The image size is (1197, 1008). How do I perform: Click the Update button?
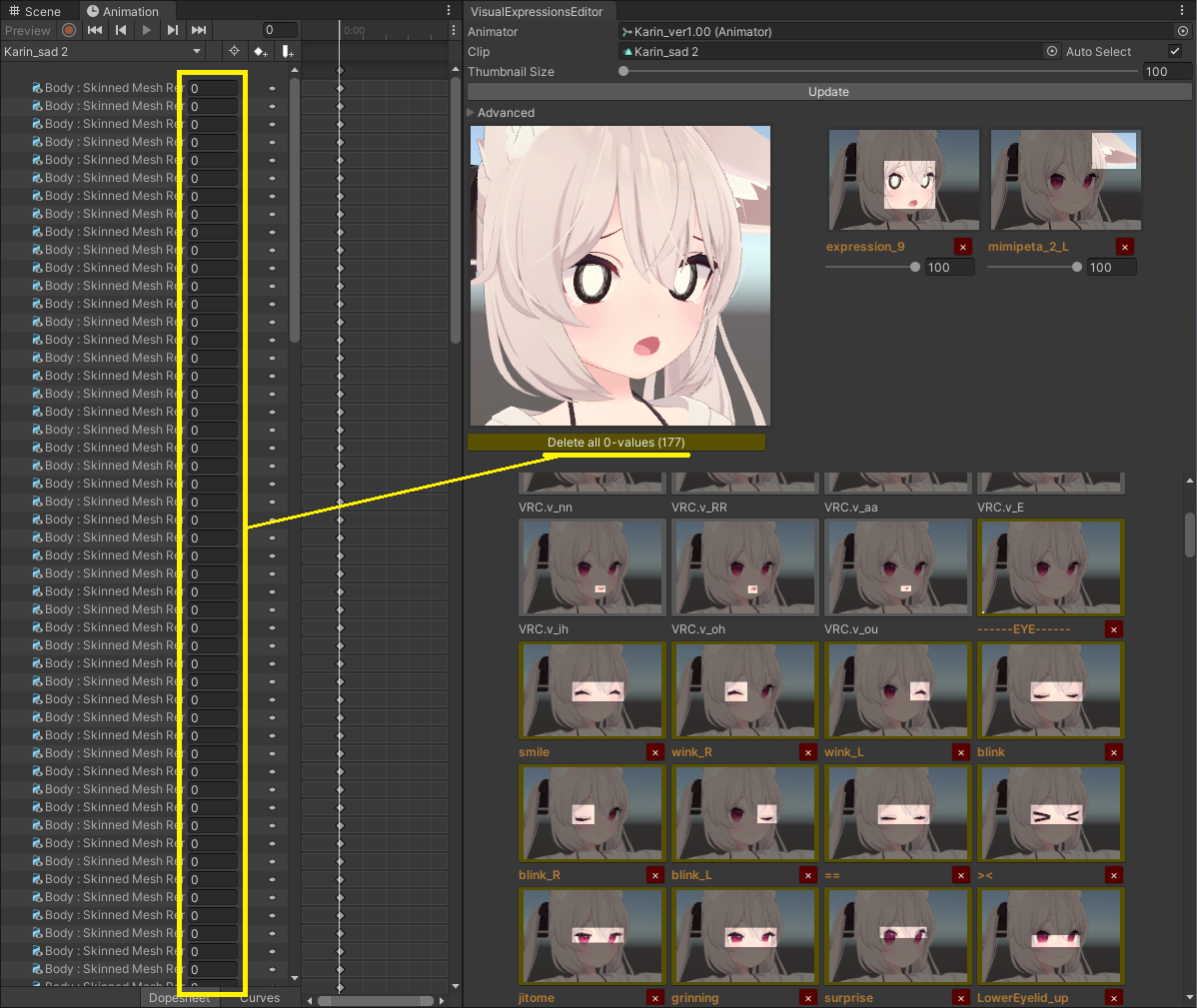click(829, 92)
